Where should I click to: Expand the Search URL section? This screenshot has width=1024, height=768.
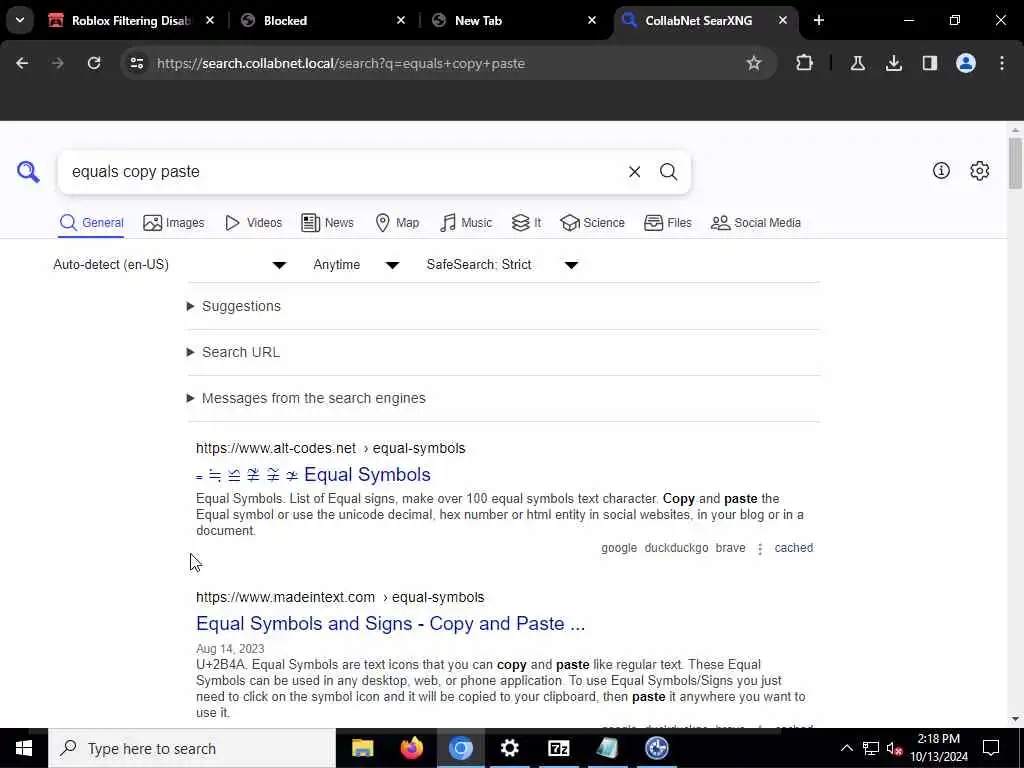click(x=233, y=352)
